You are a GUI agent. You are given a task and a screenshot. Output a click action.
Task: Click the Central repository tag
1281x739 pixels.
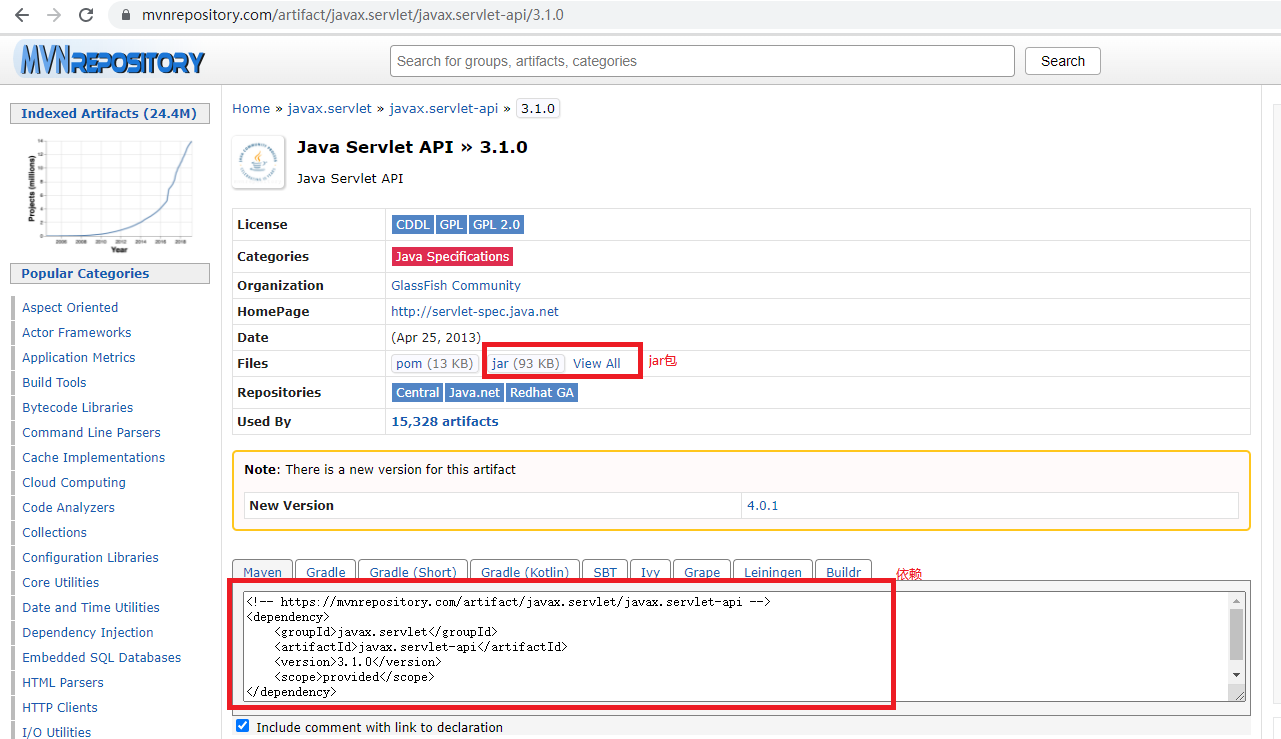418,392
